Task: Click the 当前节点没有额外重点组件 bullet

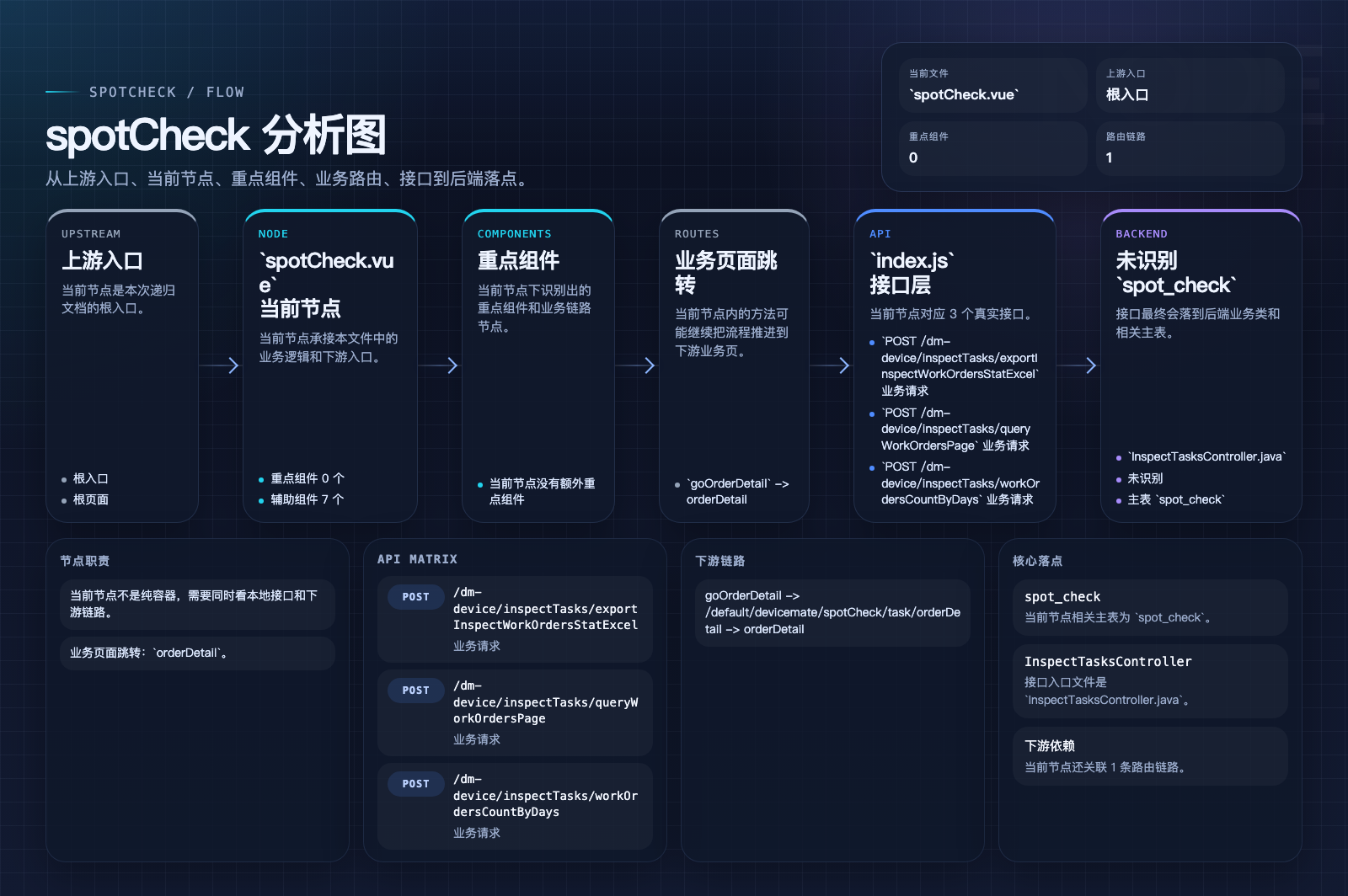Action: pyautogui.click(x=538, y=491)
